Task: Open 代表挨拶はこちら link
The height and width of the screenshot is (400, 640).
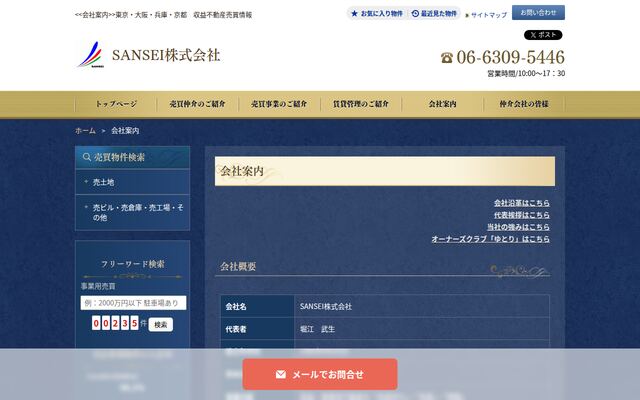Action: click(x=522, y=215)
